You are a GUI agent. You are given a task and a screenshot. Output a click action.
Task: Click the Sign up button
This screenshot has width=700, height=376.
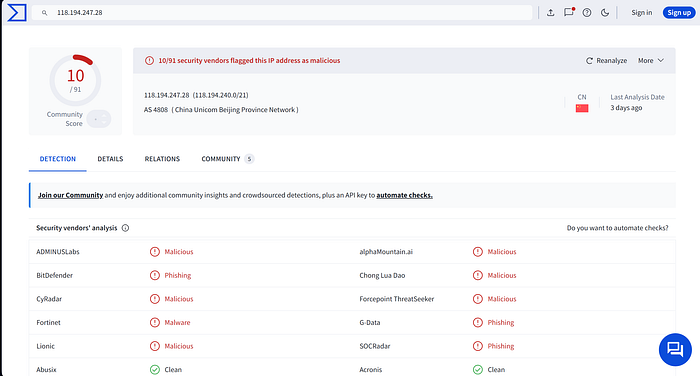679,13
